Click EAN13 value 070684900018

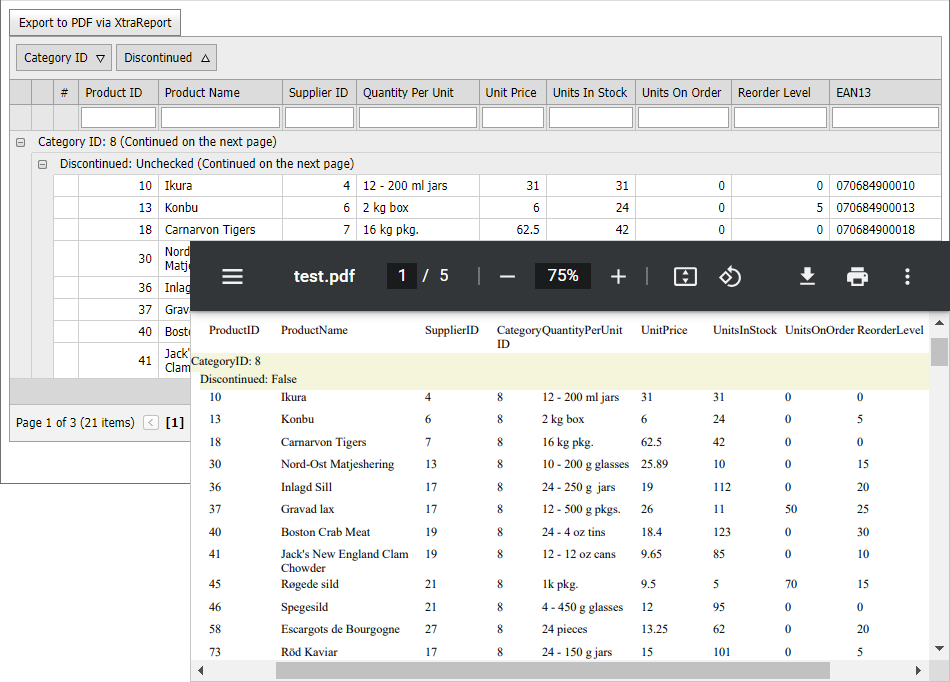(875, 230)
